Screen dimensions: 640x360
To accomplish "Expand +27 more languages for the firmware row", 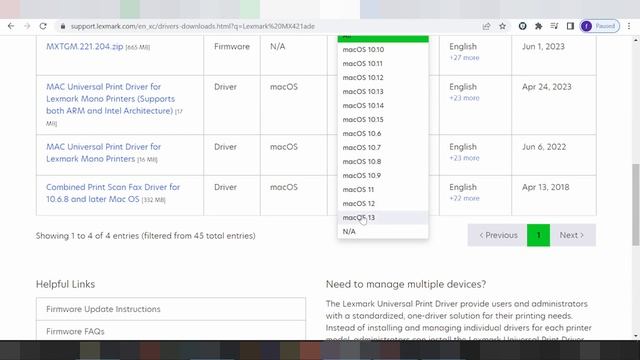I will [x=464, y=58].
